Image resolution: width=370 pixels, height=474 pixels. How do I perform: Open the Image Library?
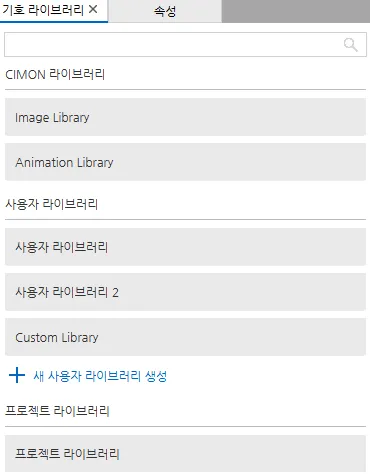[x=185, y=117]
